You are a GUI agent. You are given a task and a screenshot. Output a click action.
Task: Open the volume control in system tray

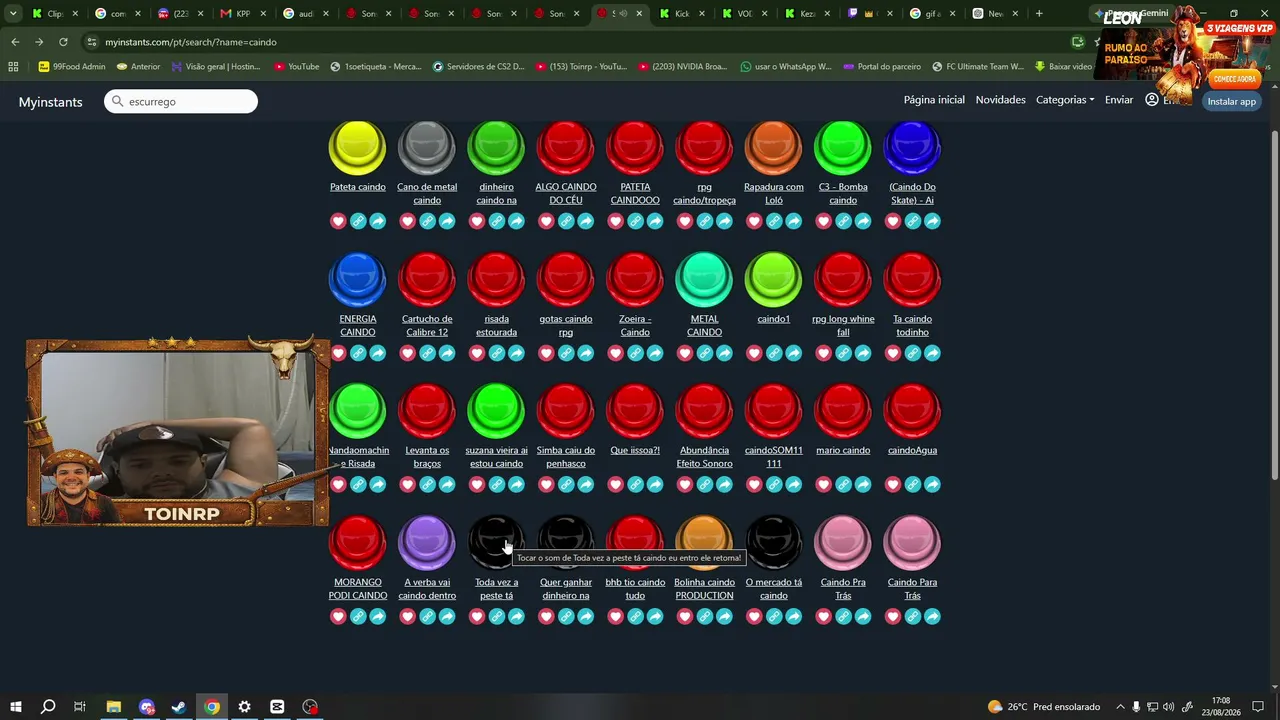1168,707
